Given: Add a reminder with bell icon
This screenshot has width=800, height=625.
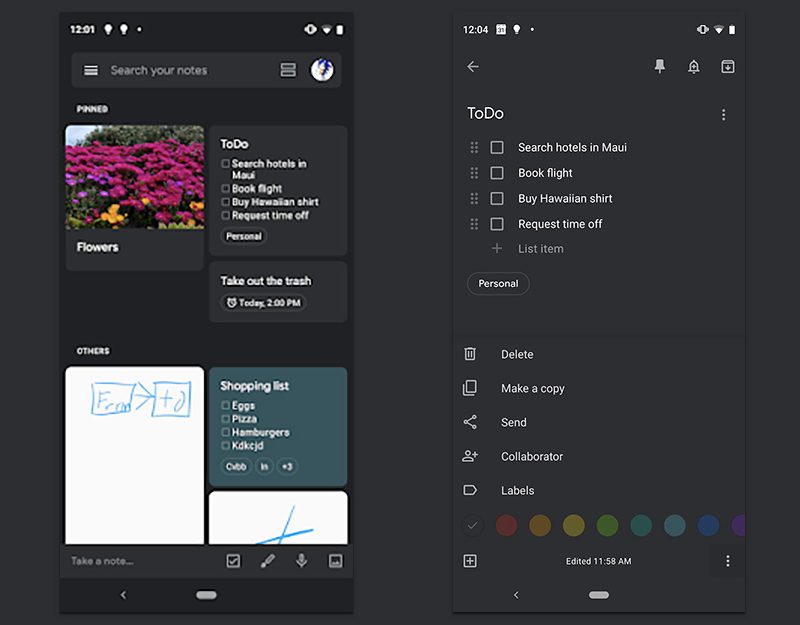Looking at the screenshot, I should [x=694, y=67].
